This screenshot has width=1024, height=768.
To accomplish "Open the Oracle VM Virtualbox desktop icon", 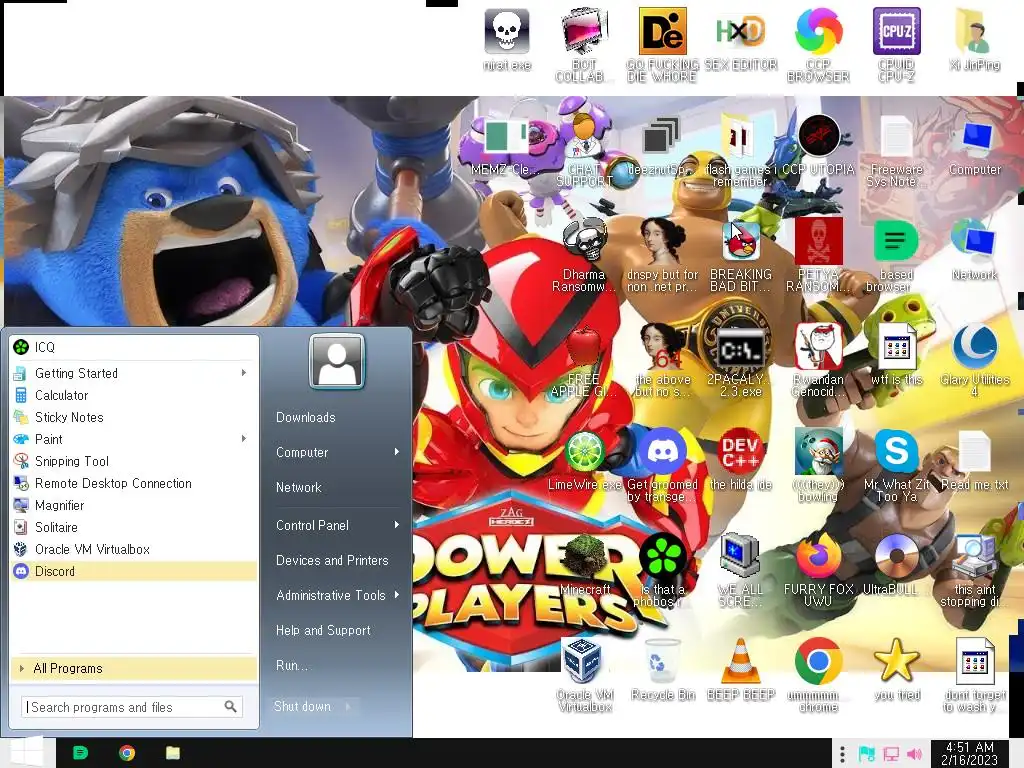I will 584,663.
